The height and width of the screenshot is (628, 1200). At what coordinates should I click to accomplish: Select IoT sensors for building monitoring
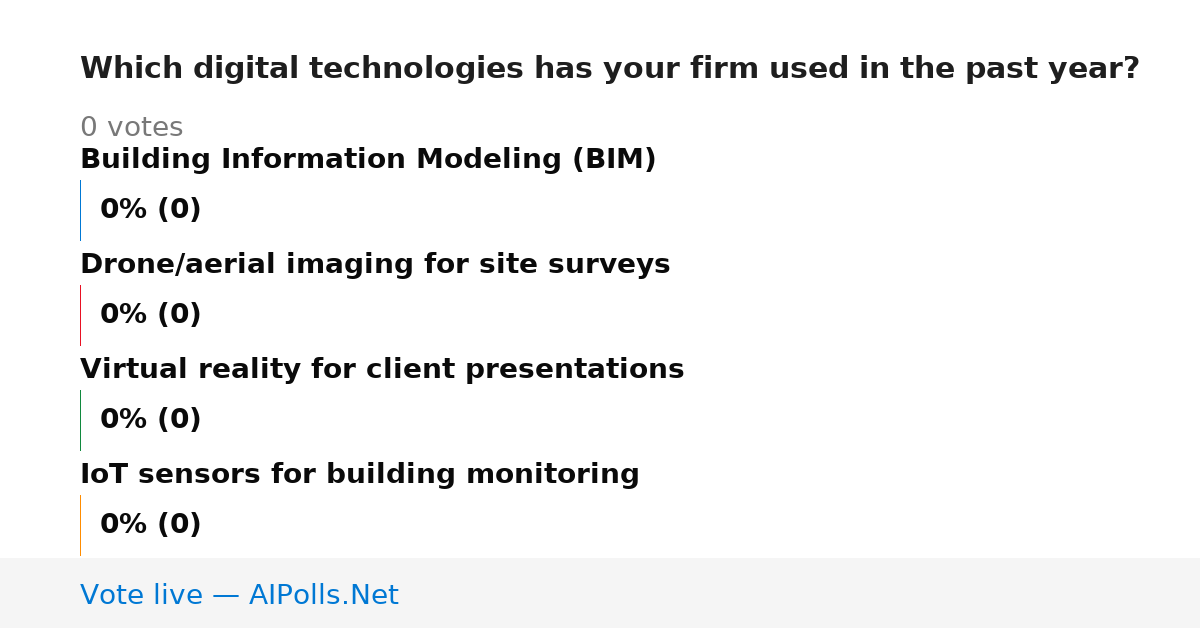[x=360, y=475]
